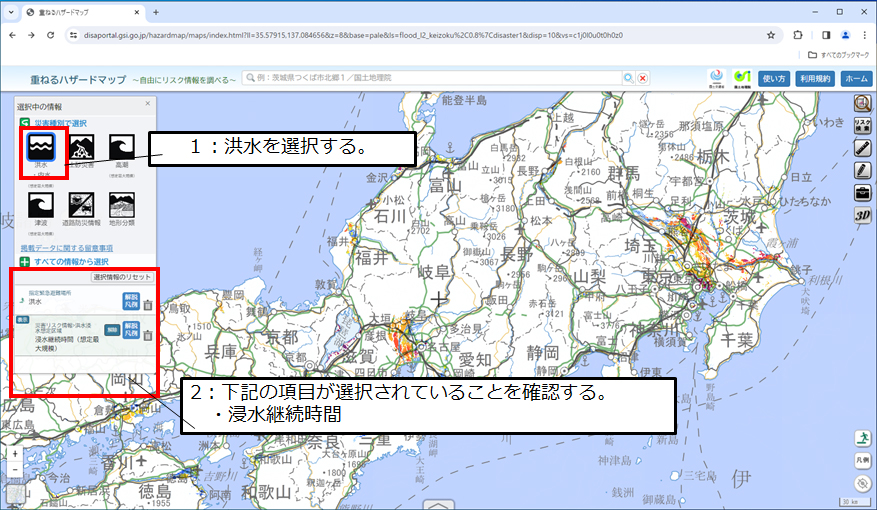Center map on current location
This screenshot has width=877, height=510.
862,483
